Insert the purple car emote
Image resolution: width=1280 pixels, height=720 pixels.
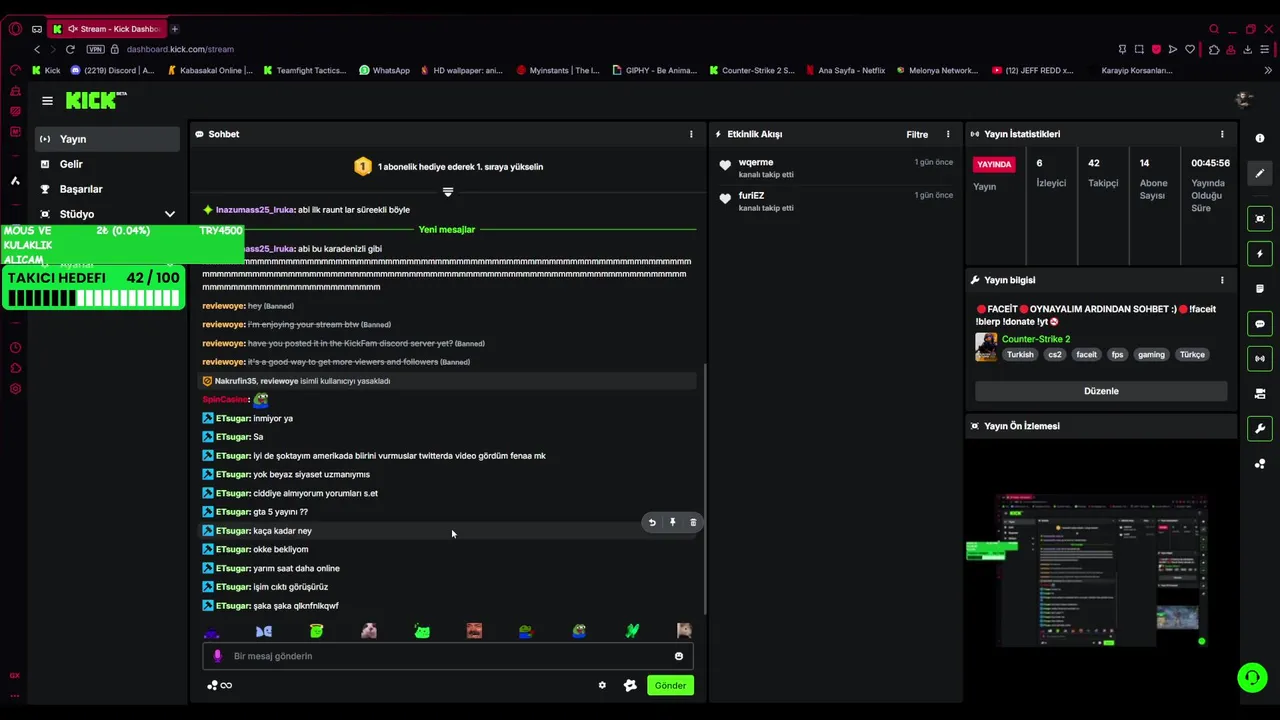[x=211, y=632]
